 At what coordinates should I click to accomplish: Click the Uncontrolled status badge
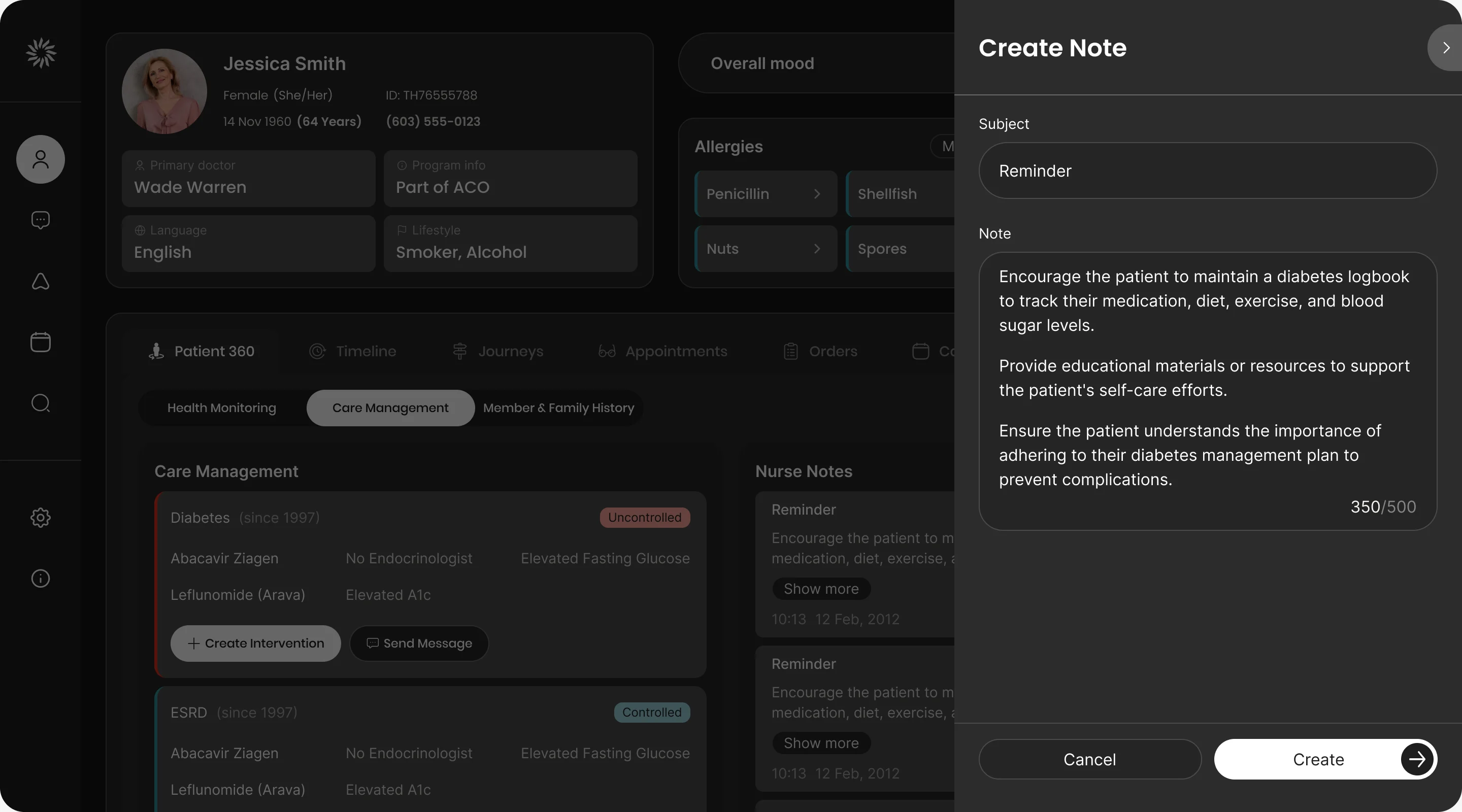[645, 518]
